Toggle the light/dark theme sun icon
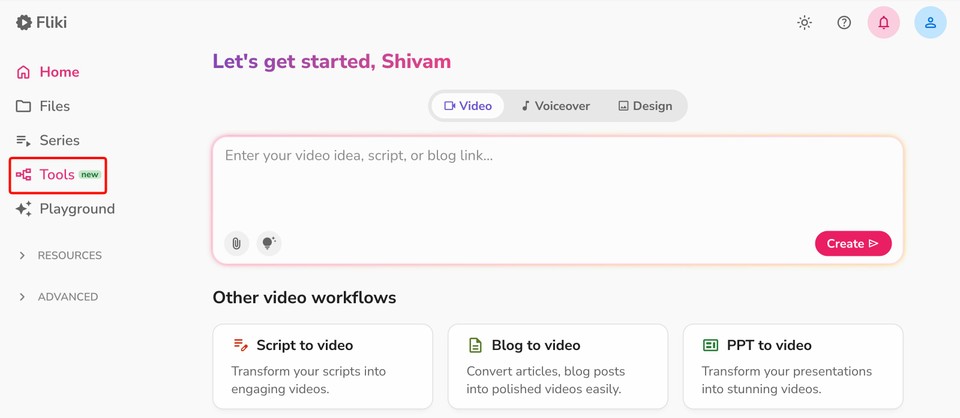This screenshot has height=418, width=960. click(x=804, y=22)
